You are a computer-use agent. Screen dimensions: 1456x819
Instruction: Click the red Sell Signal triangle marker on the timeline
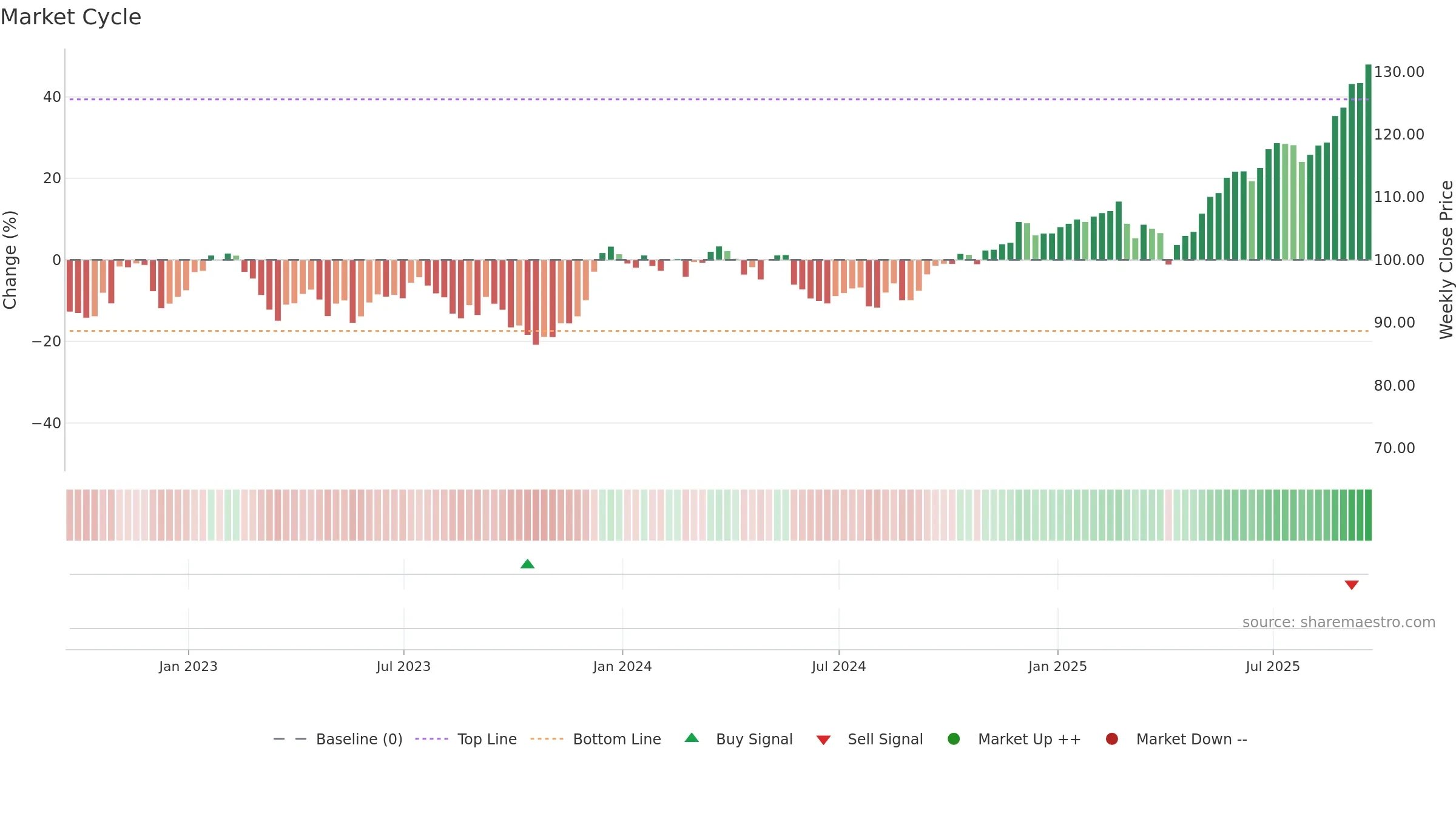[1351, 585]
